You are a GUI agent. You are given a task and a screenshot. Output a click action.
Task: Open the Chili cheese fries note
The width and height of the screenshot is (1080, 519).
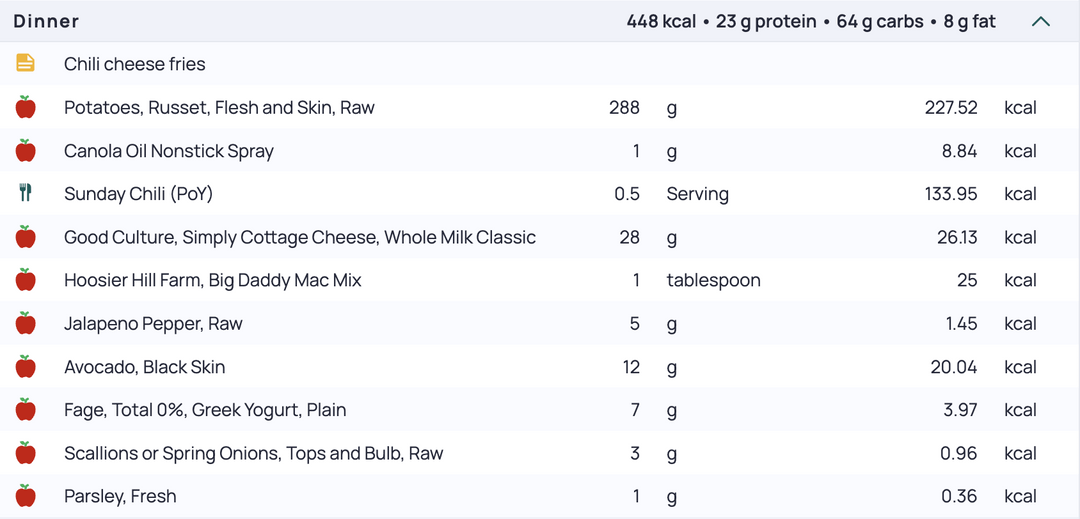click(135, 64)
